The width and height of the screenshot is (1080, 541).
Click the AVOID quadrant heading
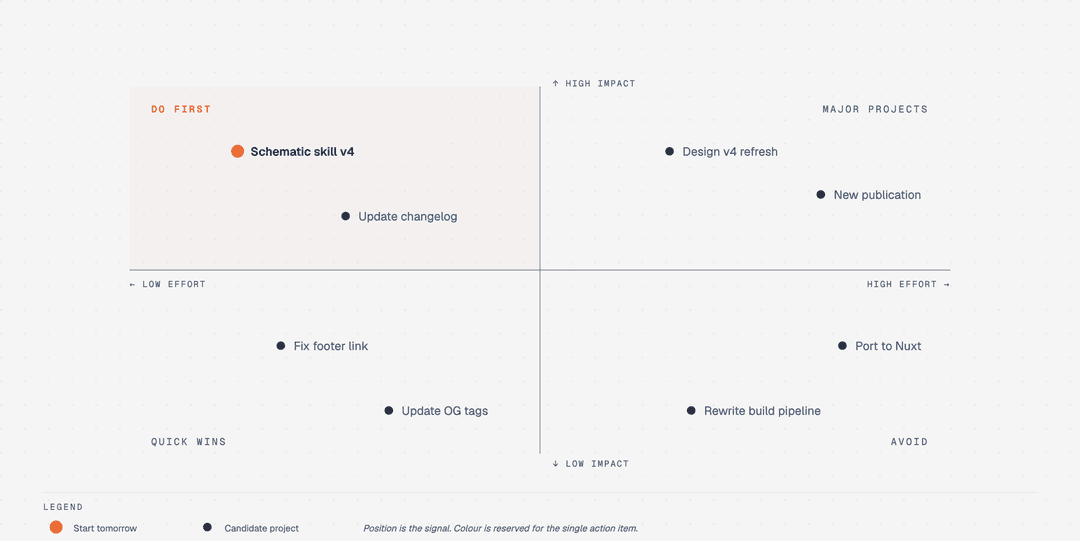909,442
